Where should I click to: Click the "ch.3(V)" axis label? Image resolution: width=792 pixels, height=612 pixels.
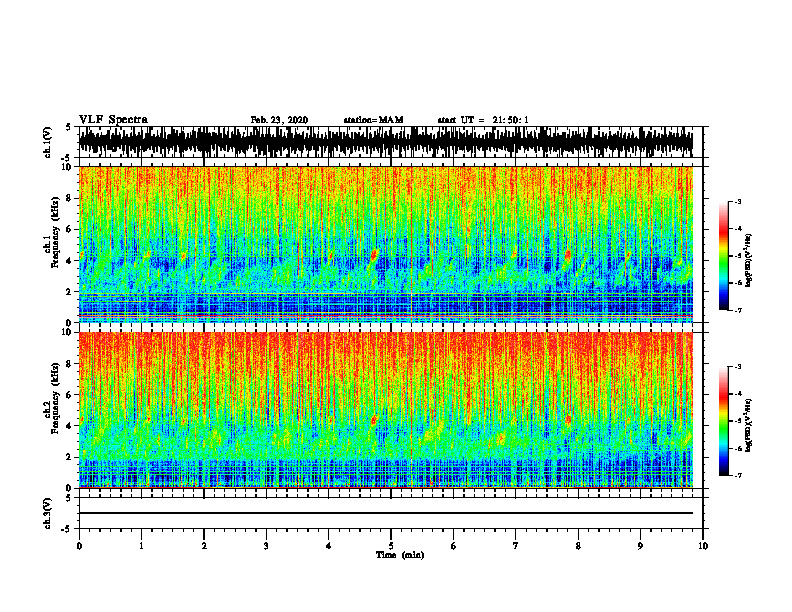47,513
